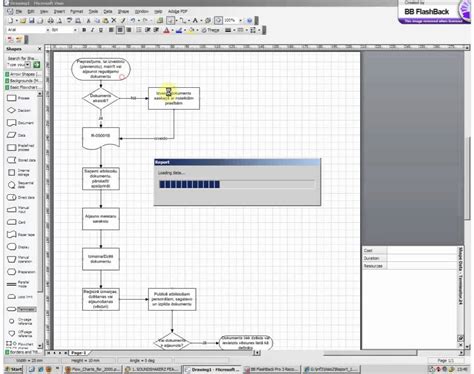Click the Undo arrow icon
Screen dimensions: 474x374
[x=133, y=21]
